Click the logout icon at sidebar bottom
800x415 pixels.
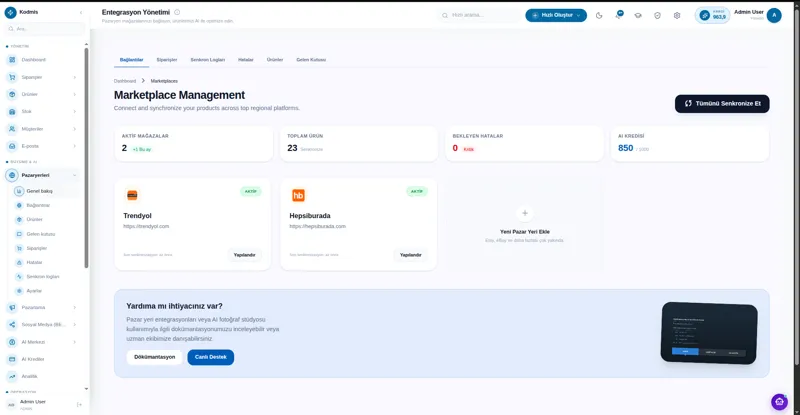79,405
